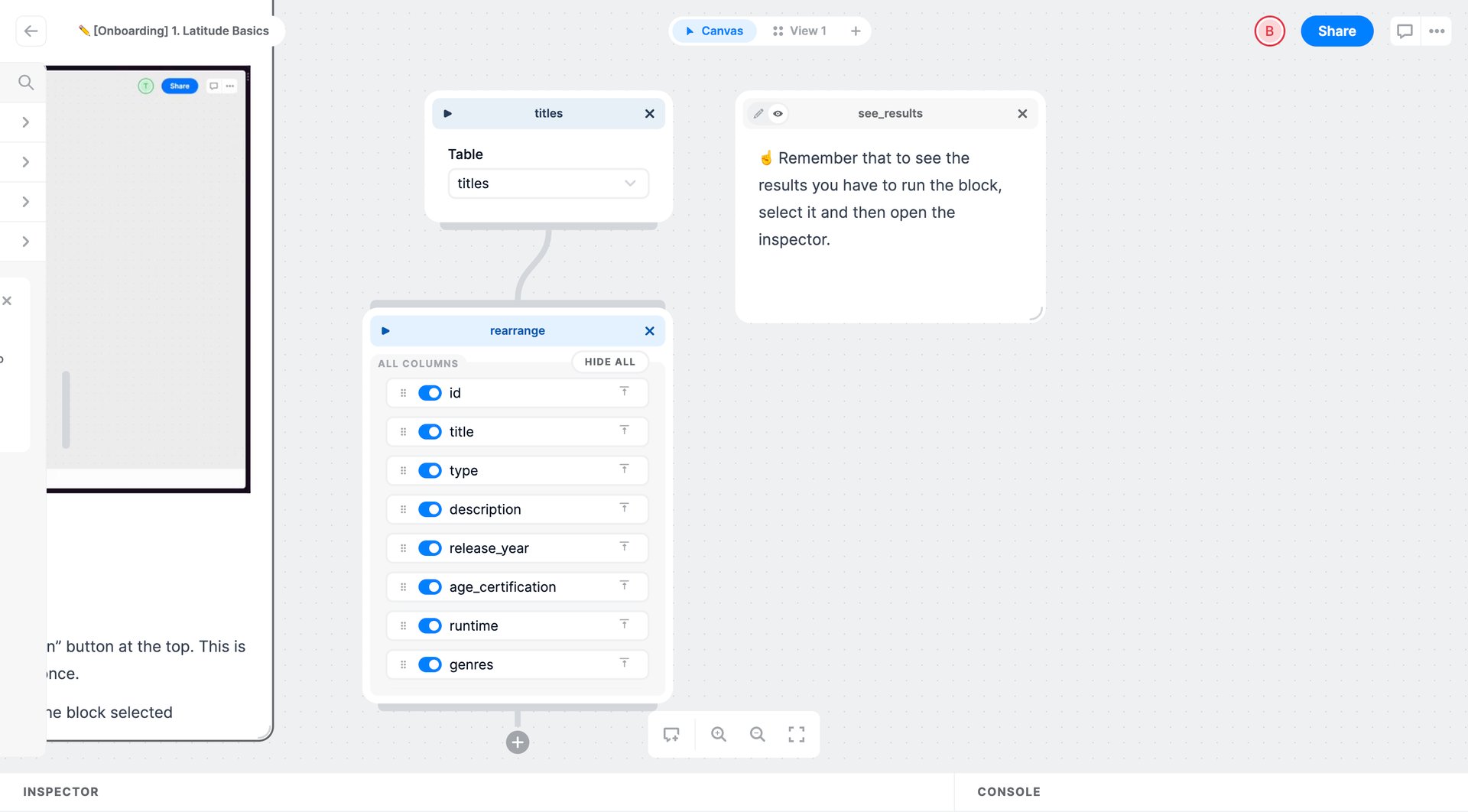Zoom in on the canvas
The height and width of the screenshot is (812, 1468).
click(718, 734)
